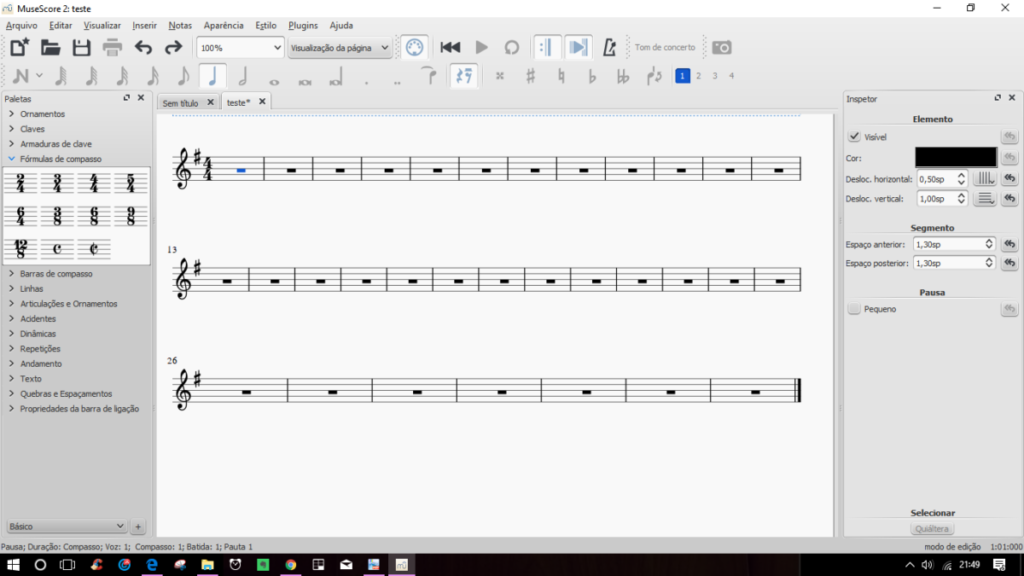Click the flat accidental icon
Screen dimensions: 1024x576
(x=592, y=76)
